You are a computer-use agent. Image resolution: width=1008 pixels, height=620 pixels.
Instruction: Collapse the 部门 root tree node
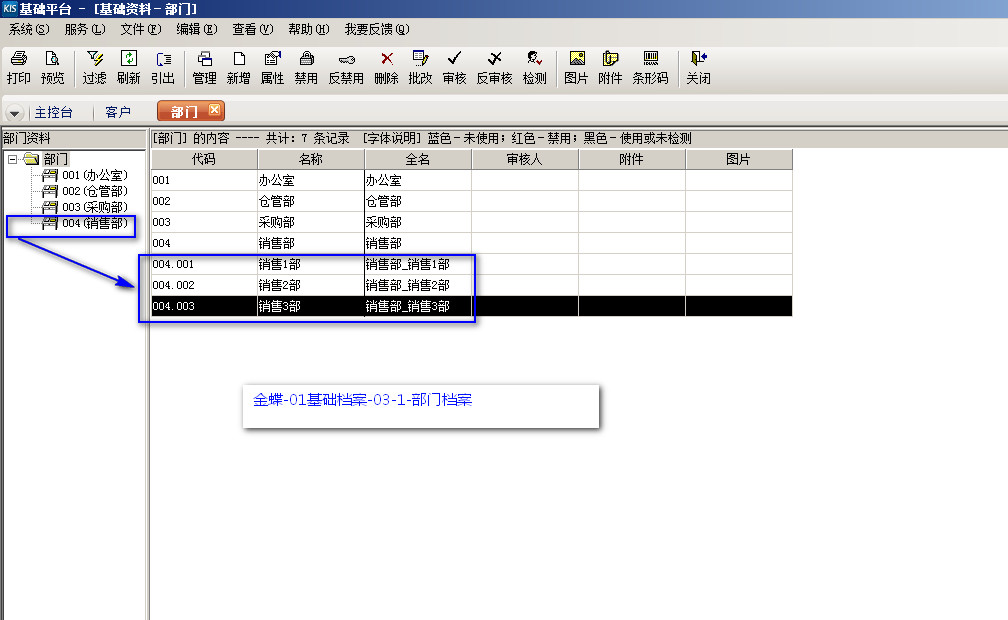[x=12, y=159]
